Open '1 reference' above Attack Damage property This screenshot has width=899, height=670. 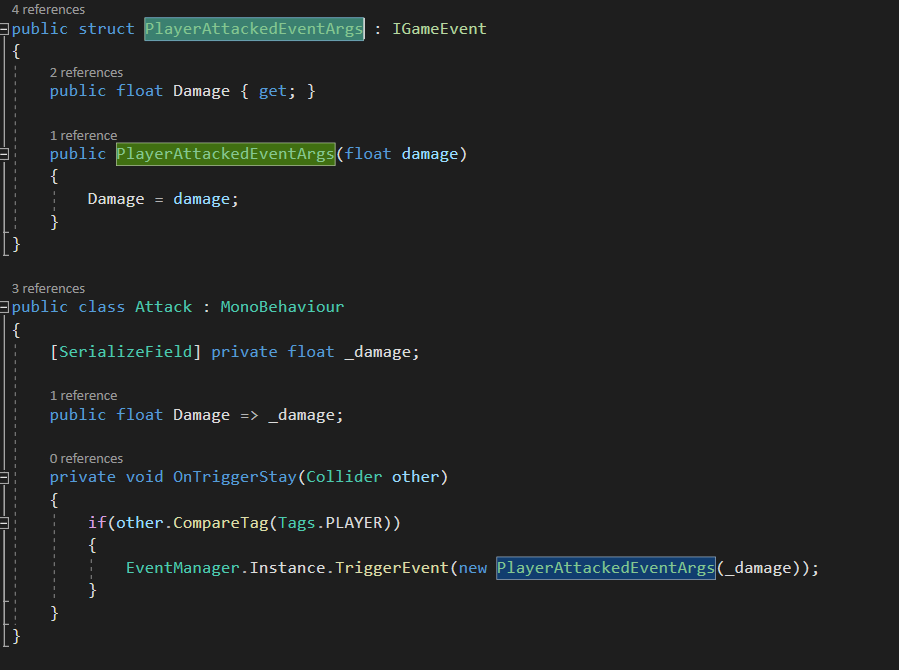[x=83, y=396]
